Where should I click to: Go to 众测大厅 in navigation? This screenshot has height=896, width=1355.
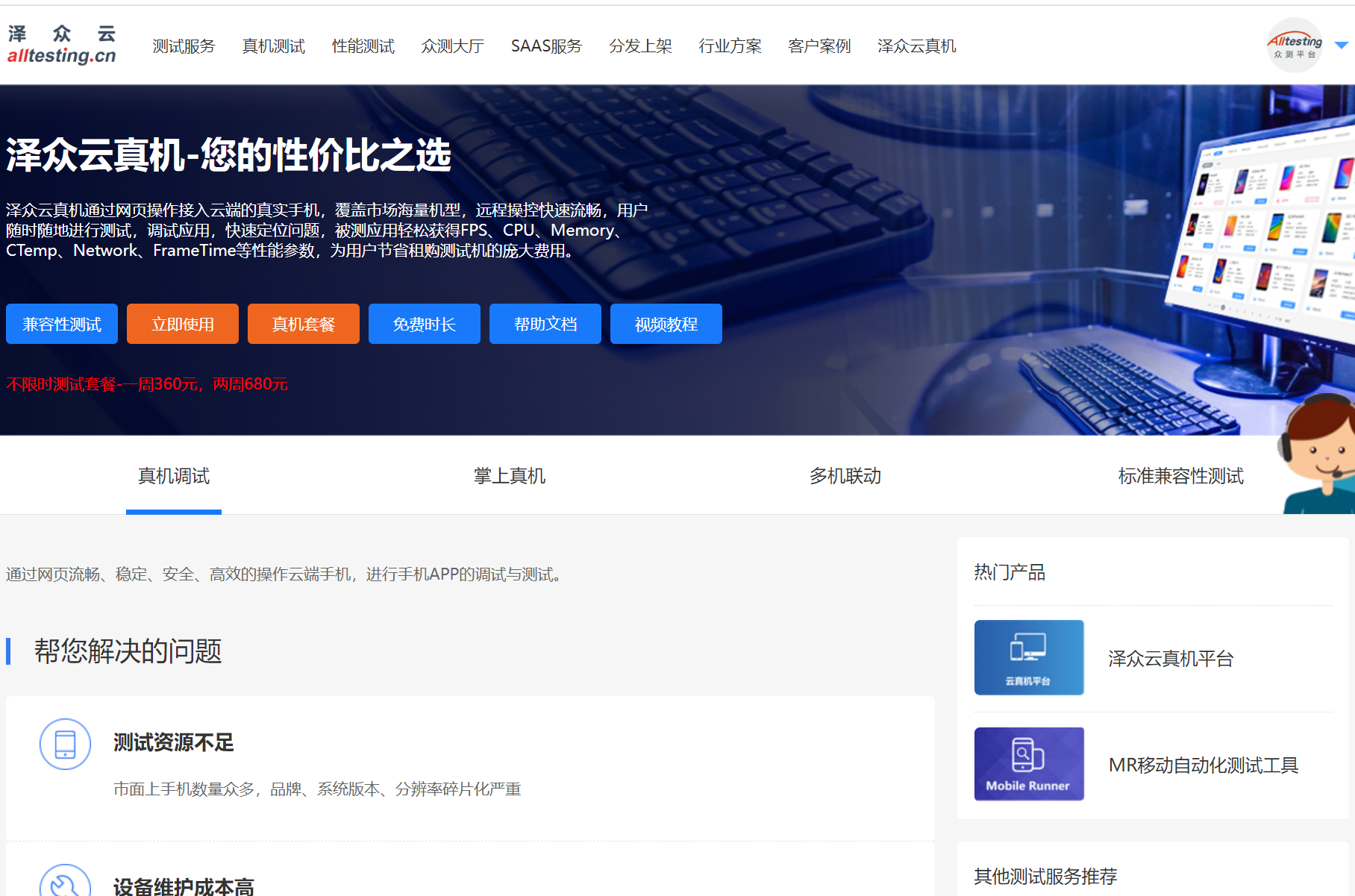pyautogui.click(x=452, y=46)
